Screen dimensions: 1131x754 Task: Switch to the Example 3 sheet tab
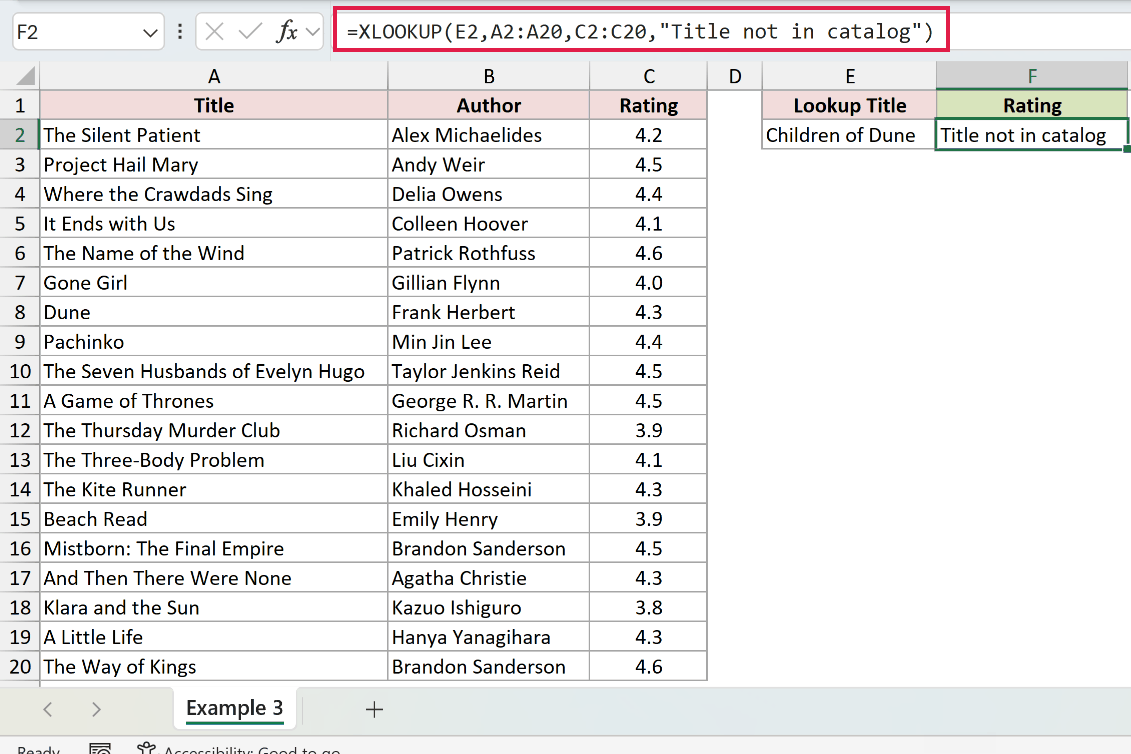point(234,709)
